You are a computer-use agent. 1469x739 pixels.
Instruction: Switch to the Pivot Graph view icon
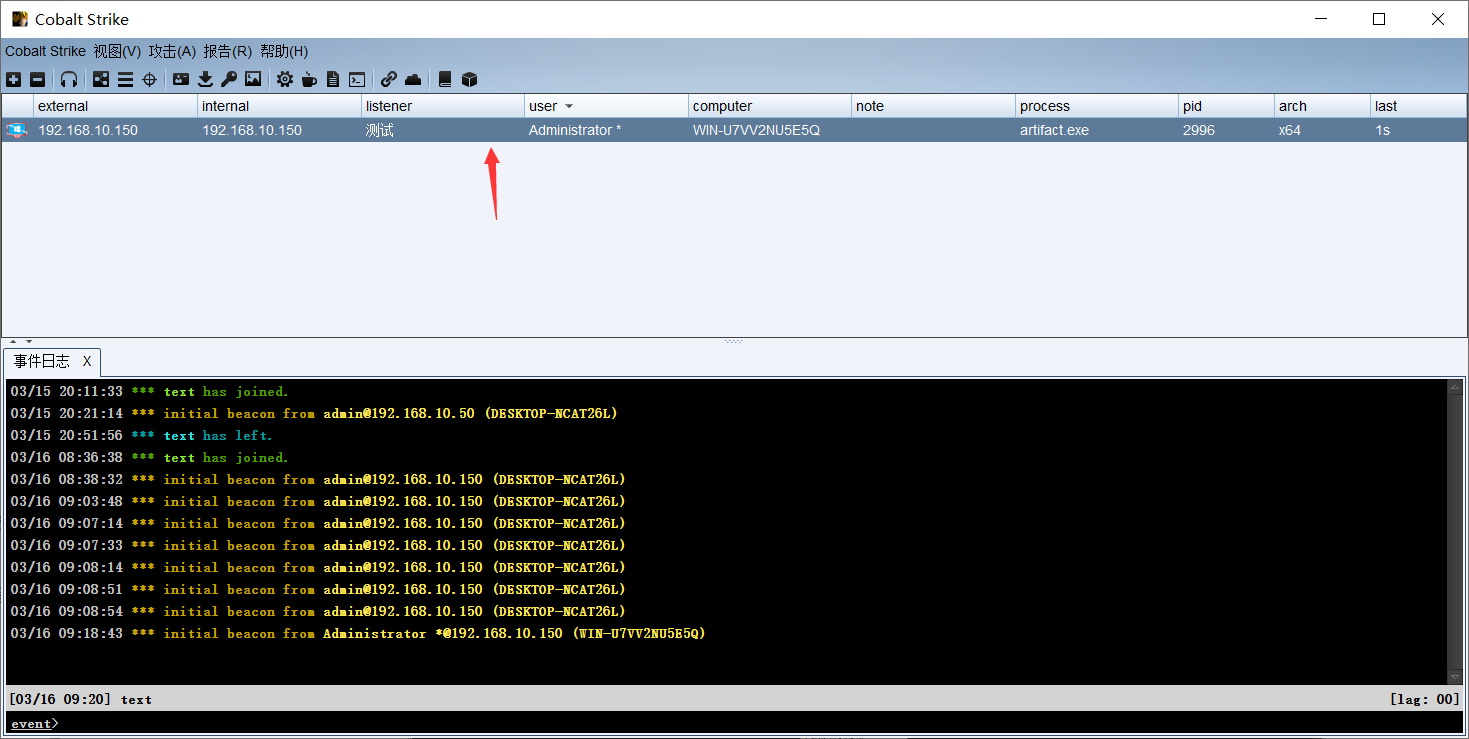[x=101, y=79]
